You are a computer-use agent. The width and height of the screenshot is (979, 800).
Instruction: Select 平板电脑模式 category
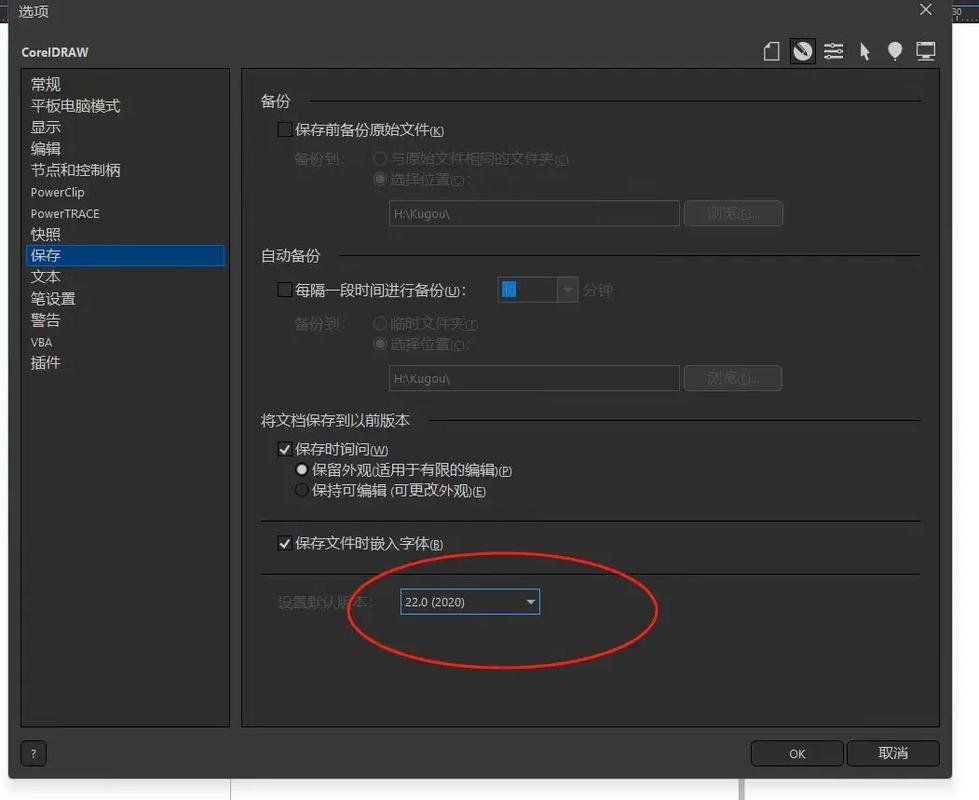tap(125, 106)
